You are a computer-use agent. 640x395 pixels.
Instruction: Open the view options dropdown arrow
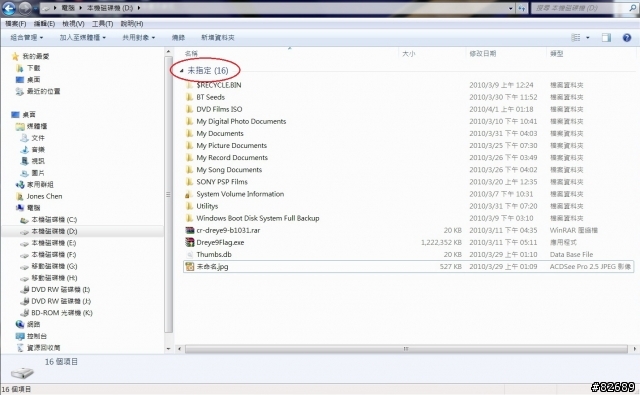(588, 38)
